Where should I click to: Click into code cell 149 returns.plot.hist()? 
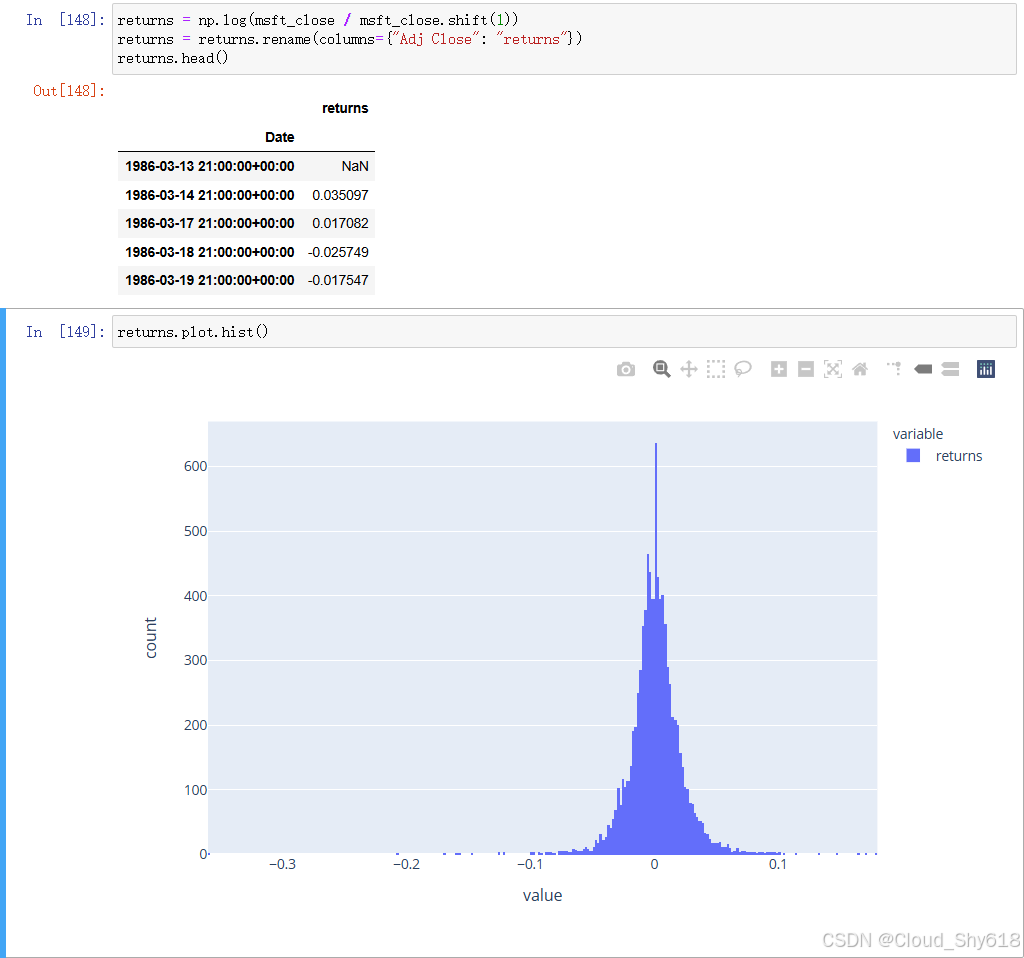(564, 332)
